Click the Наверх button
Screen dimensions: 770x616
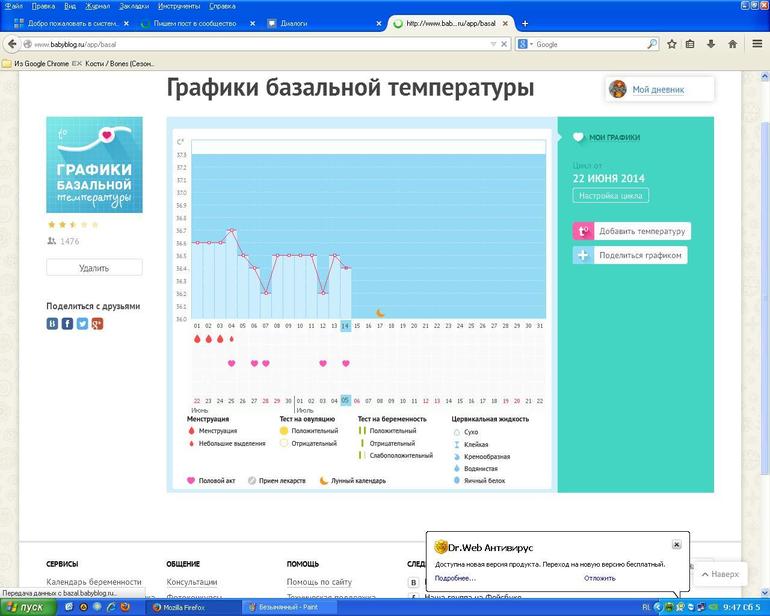(720, 574)
